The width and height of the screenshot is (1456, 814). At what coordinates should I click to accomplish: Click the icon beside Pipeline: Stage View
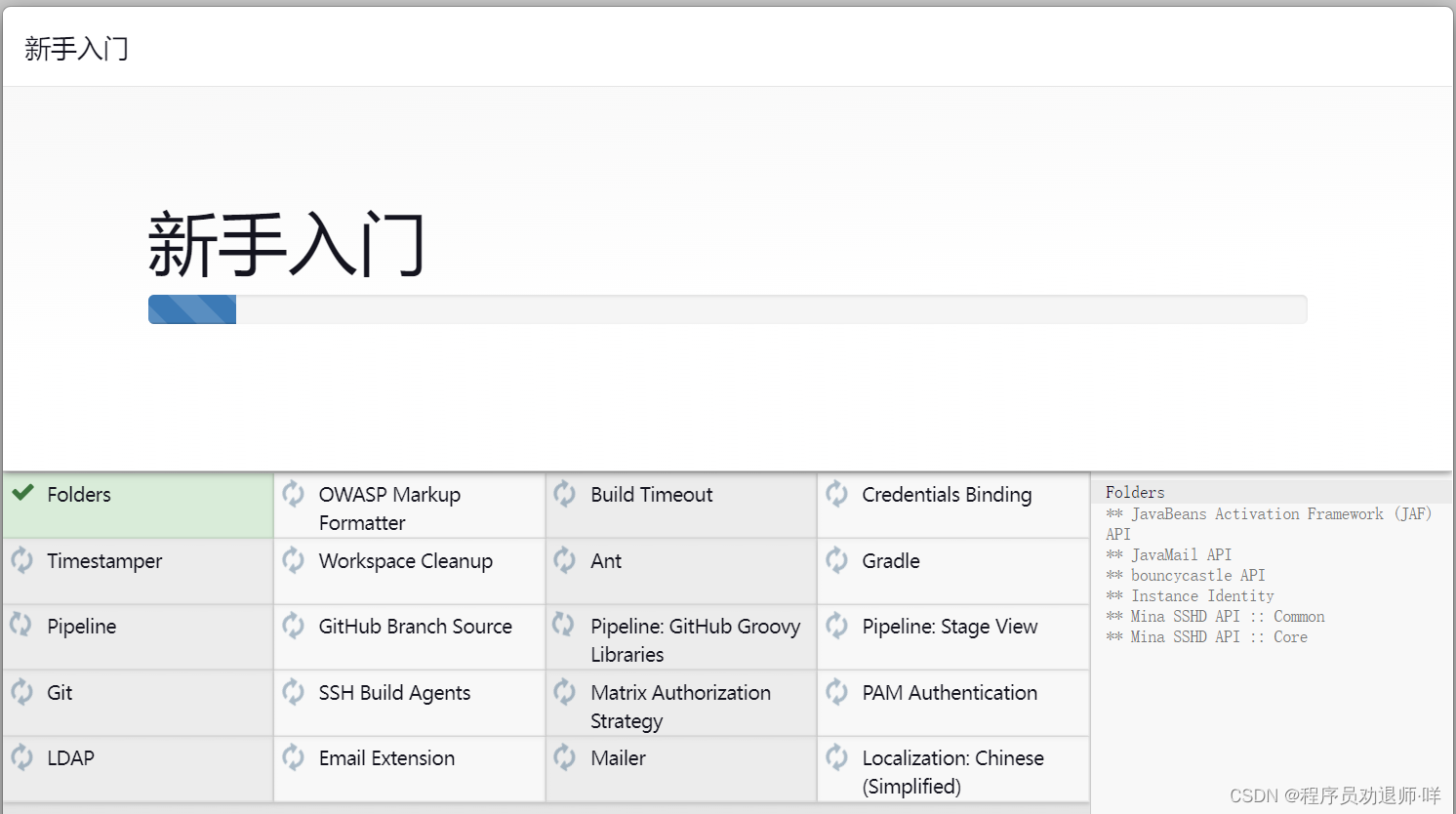coord(837,626)
